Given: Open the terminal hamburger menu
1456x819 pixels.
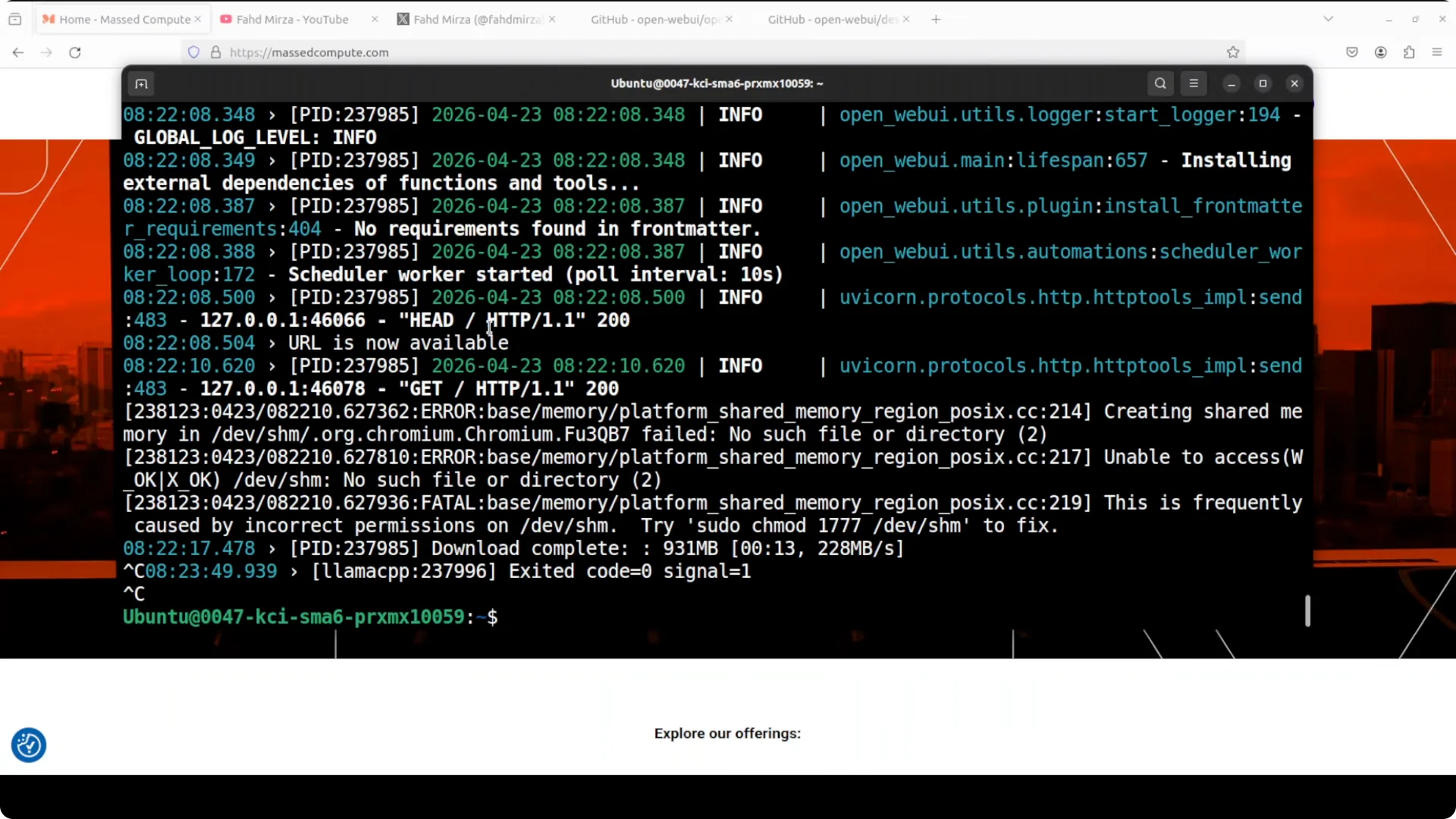Looking at the screenshot, I should (1194, 83).
